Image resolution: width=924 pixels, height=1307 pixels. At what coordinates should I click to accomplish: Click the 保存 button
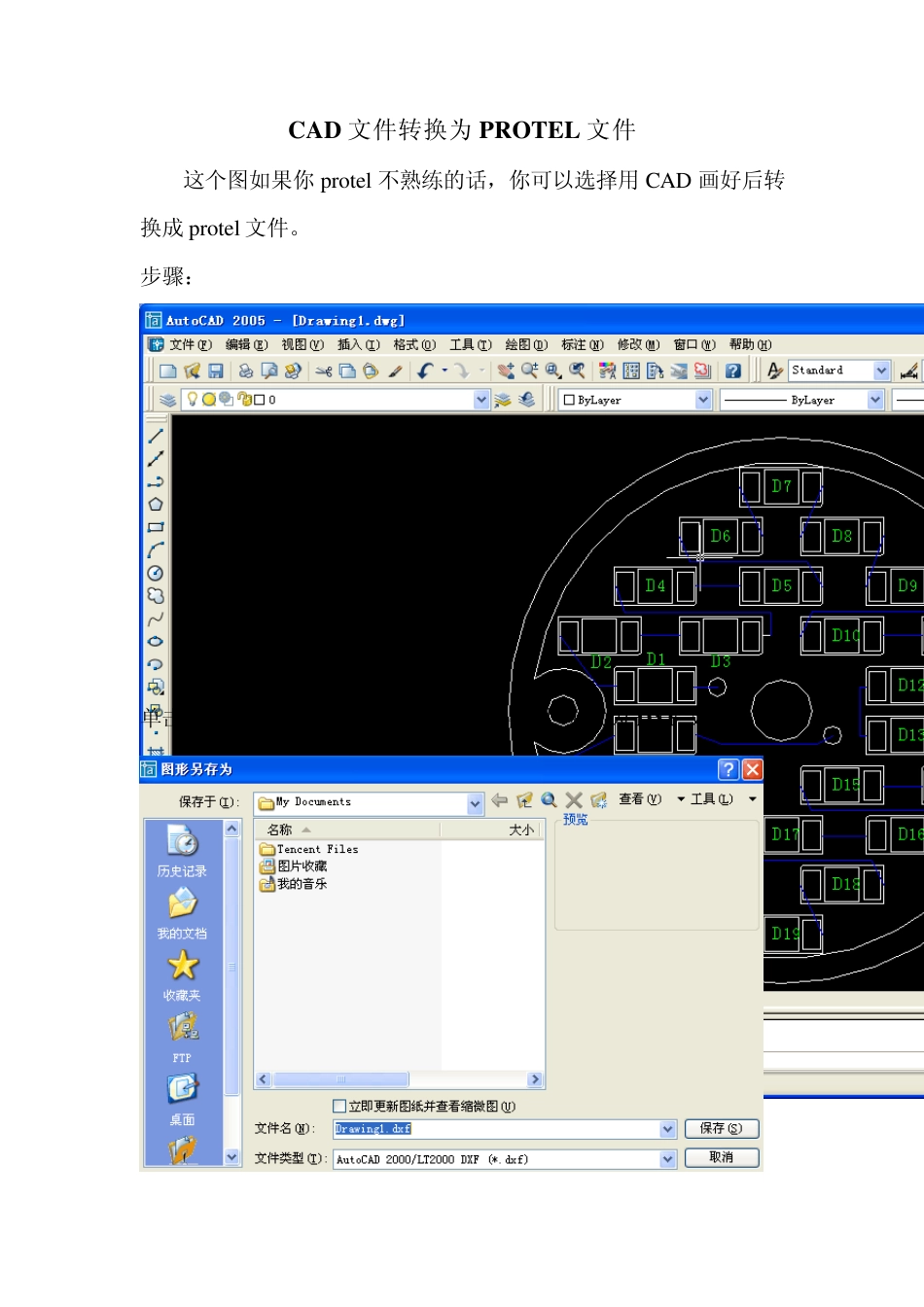(x=721, y=1128)
